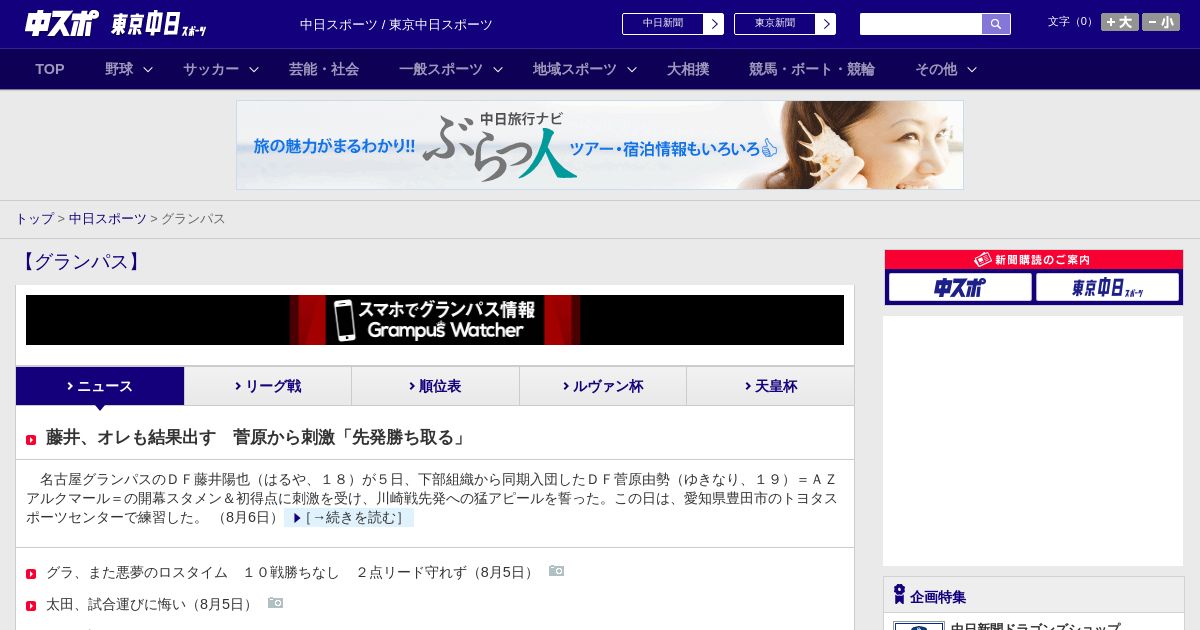Expand the その他 menu chevron

tap(972, 70)
